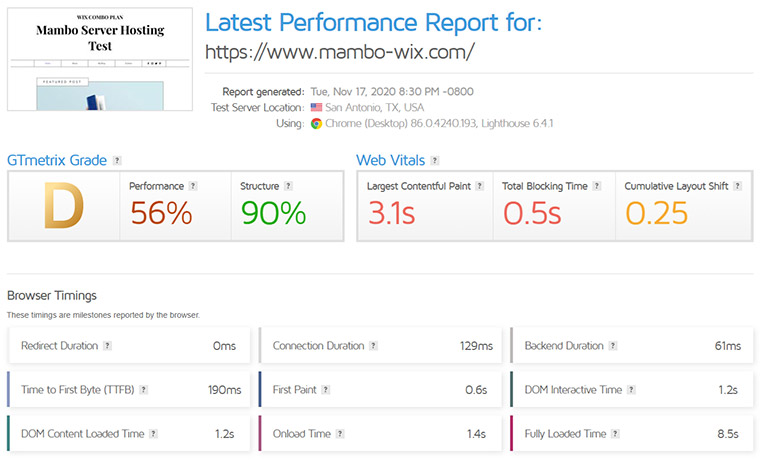Select the 3.1s Largest Contentful Paint value
The image size is (760, 460).
[x=392, y=213]
